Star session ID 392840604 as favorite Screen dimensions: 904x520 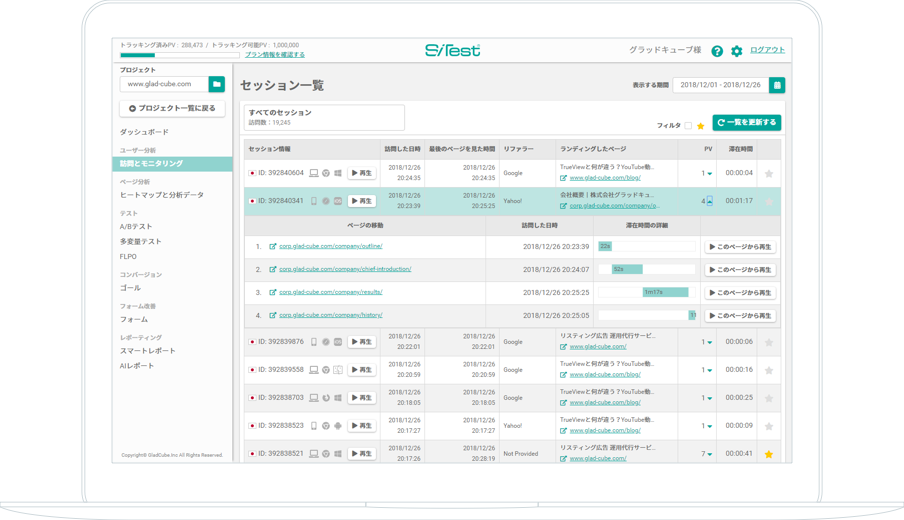769,174
